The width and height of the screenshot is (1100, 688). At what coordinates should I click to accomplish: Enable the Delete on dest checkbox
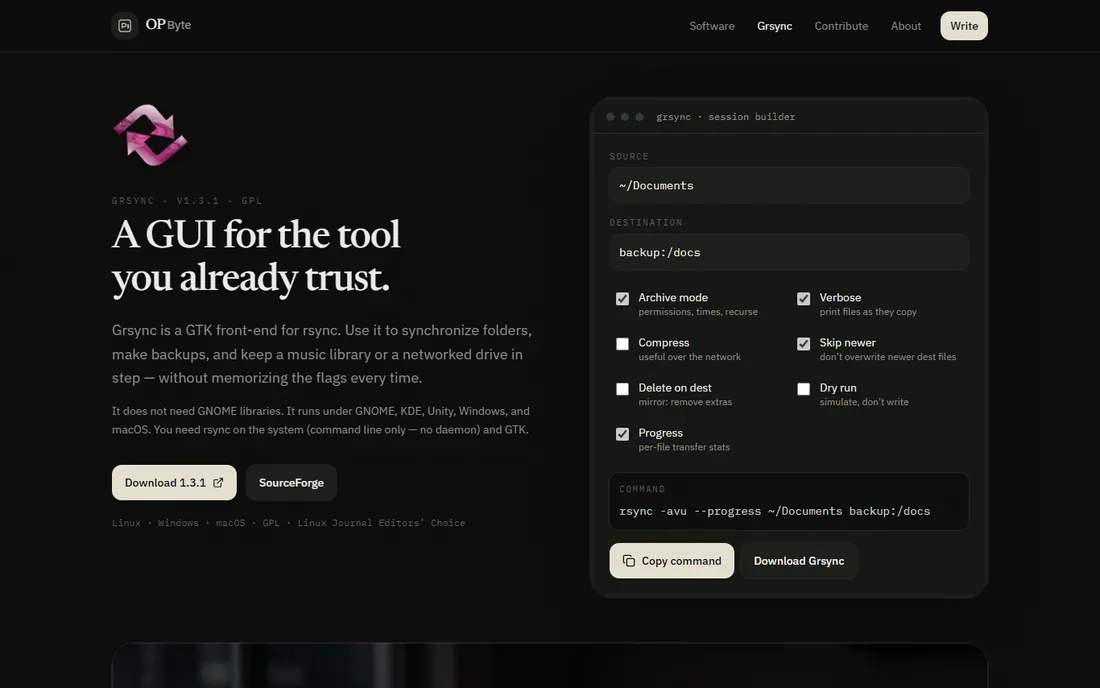tap(622, 389)
